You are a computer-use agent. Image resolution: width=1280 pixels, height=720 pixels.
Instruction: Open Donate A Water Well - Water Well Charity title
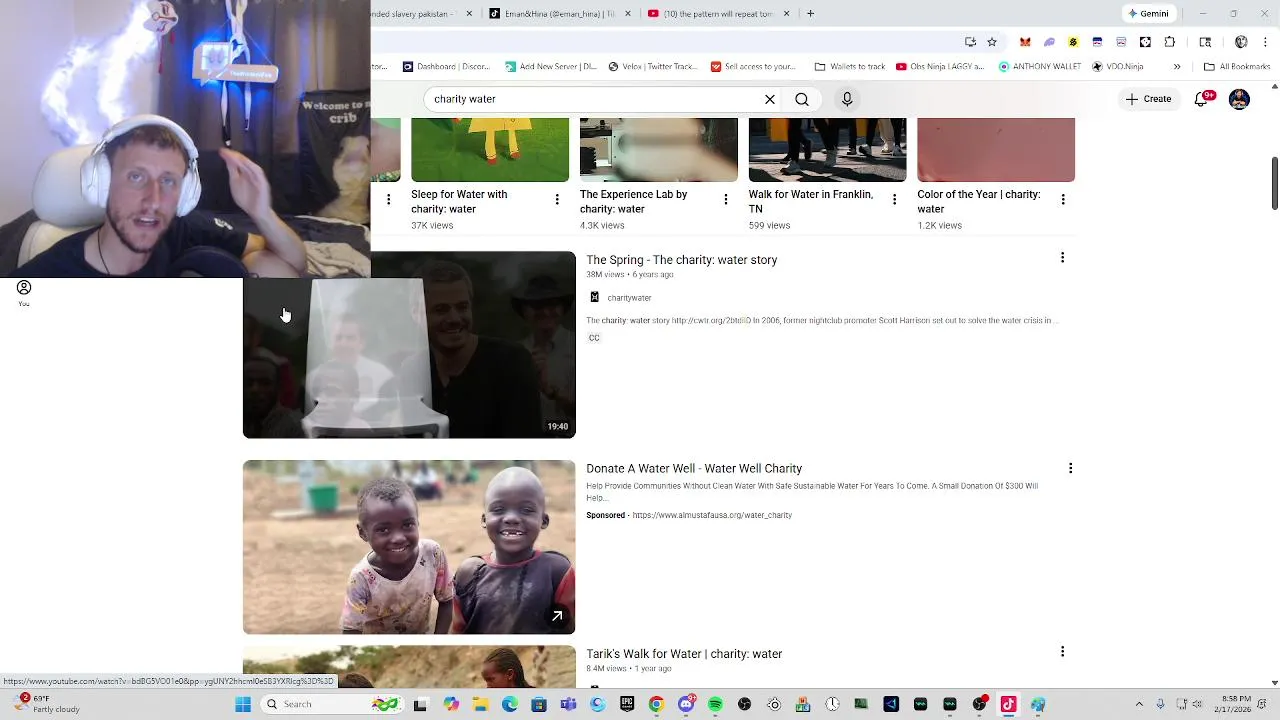(x=694, y=469)
